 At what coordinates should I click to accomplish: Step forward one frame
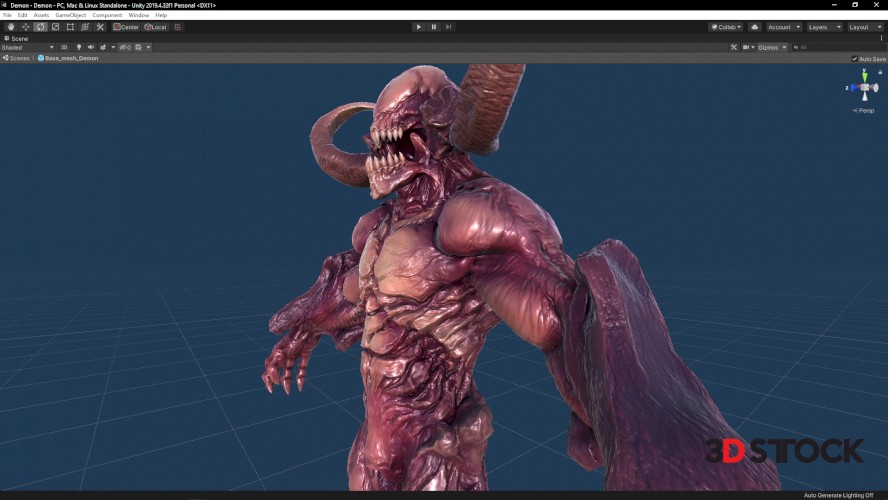pos(449,27)
